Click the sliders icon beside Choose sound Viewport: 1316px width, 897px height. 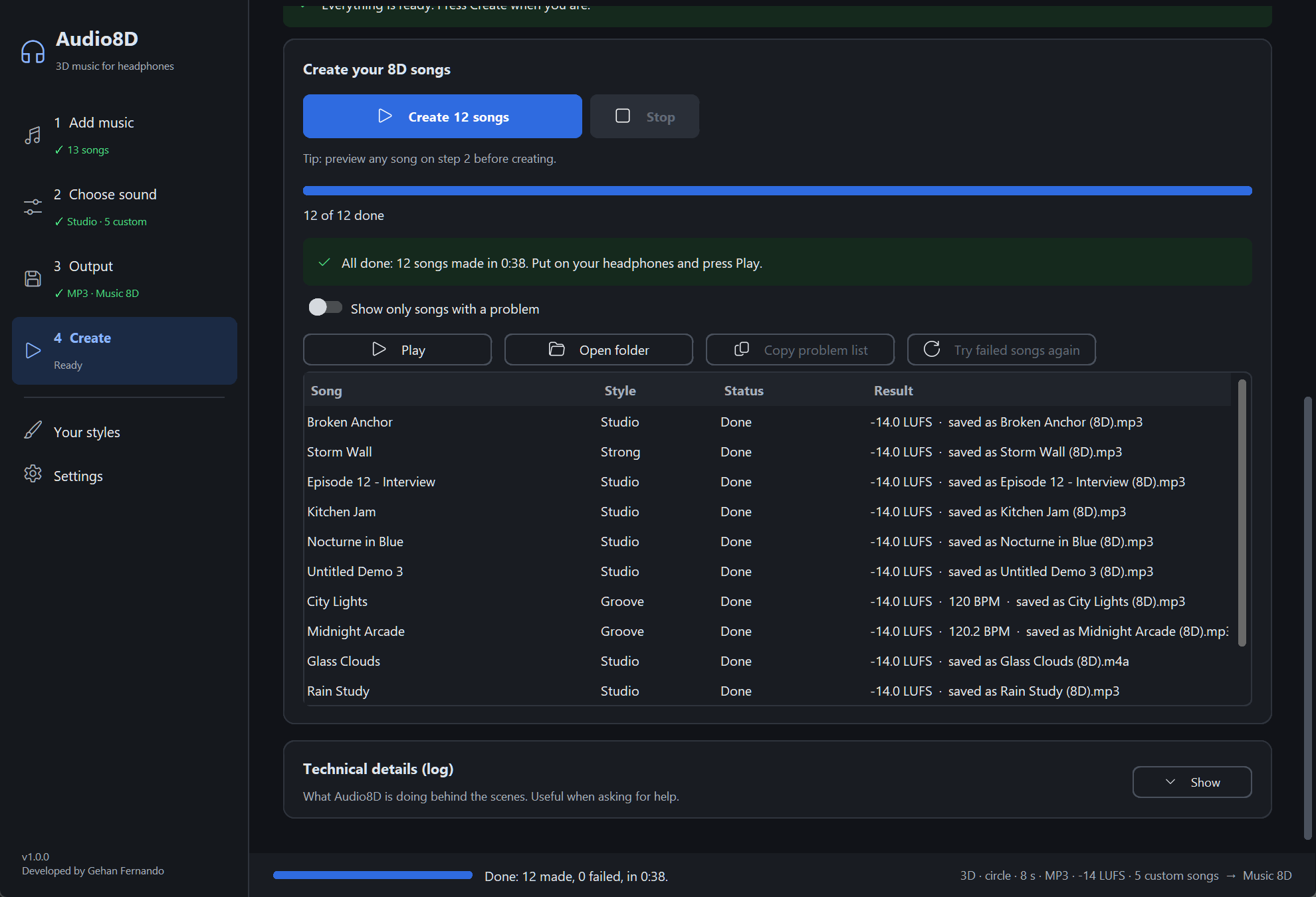tap(33, 207)
